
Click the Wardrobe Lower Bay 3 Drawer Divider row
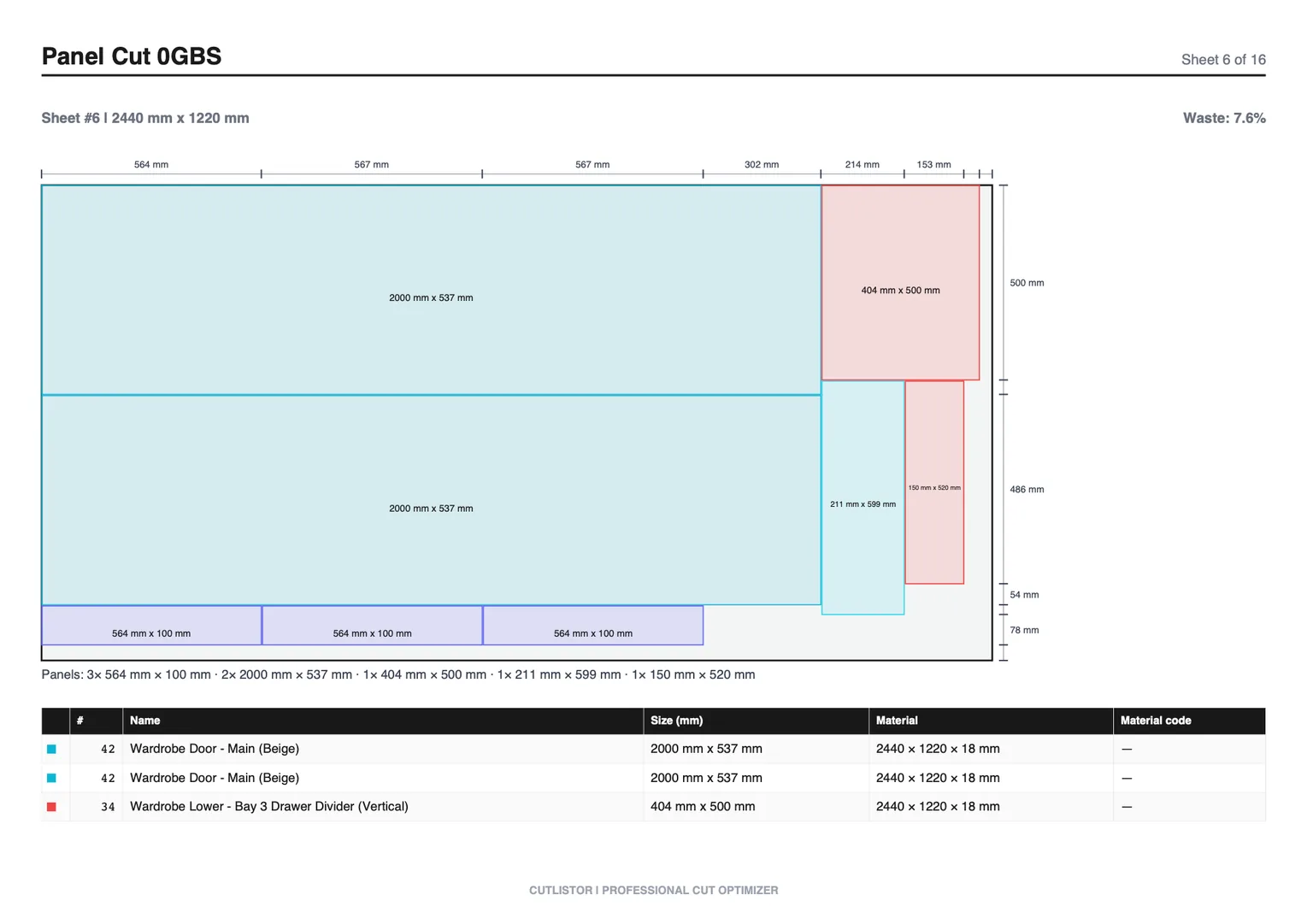pos(653,807)
